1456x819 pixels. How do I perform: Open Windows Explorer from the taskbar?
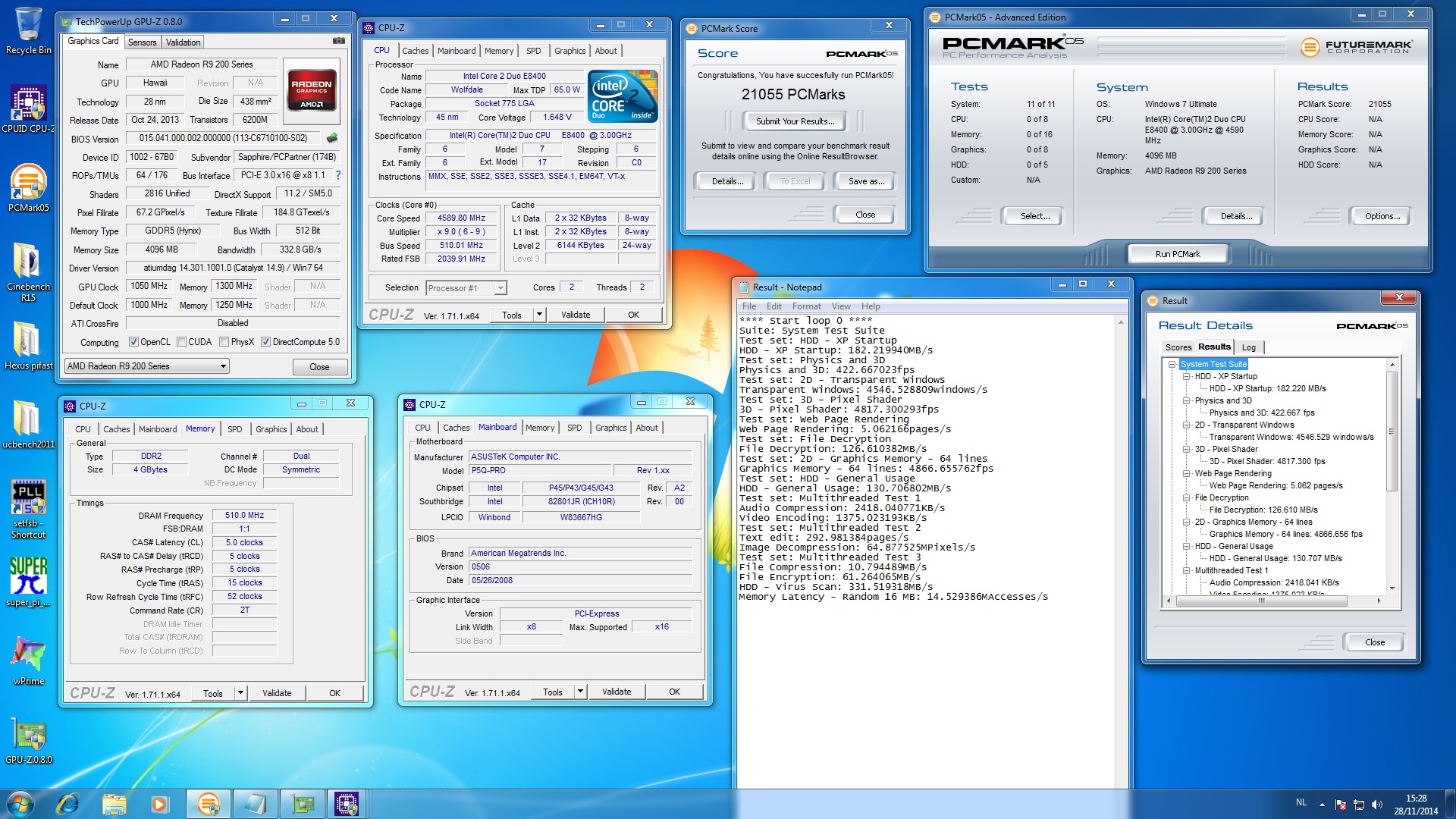pos(114,803)
